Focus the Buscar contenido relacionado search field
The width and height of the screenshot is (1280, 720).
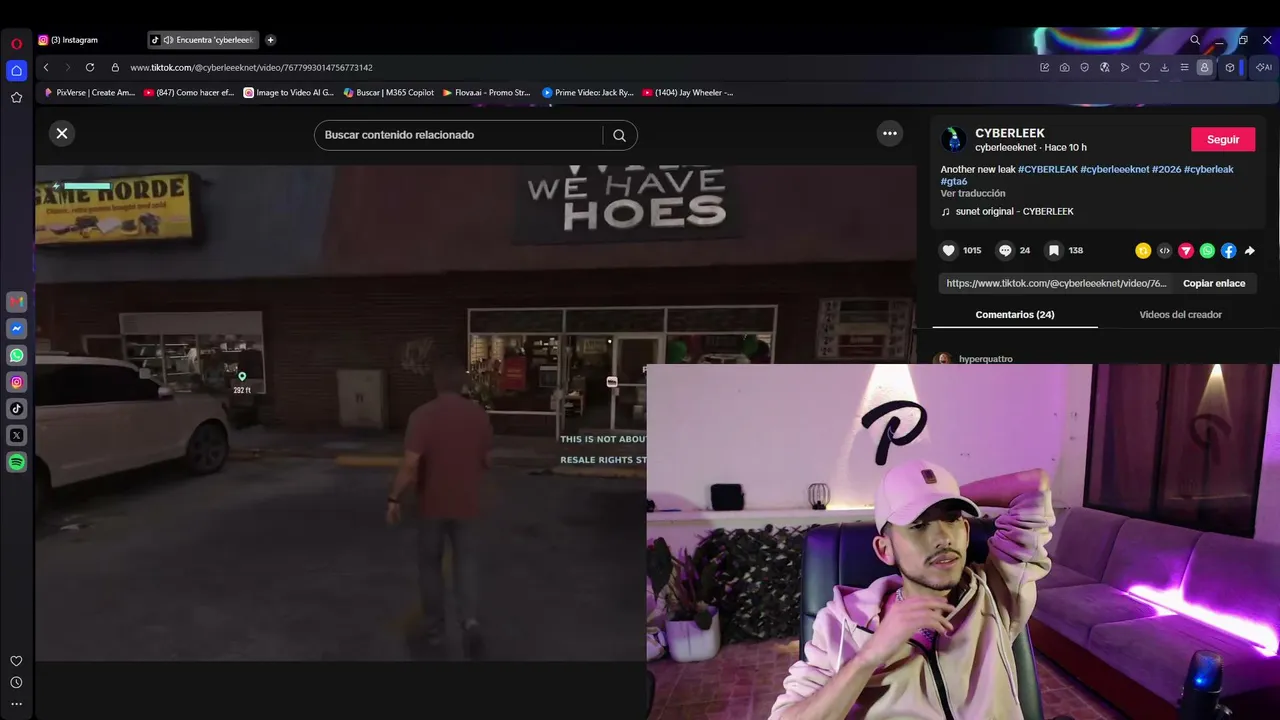click(460, 135)
